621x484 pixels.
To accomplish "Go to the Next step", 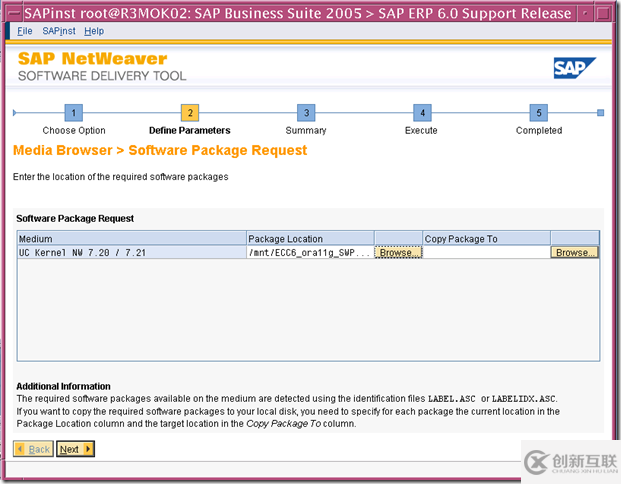I will (x=75, y=449).
